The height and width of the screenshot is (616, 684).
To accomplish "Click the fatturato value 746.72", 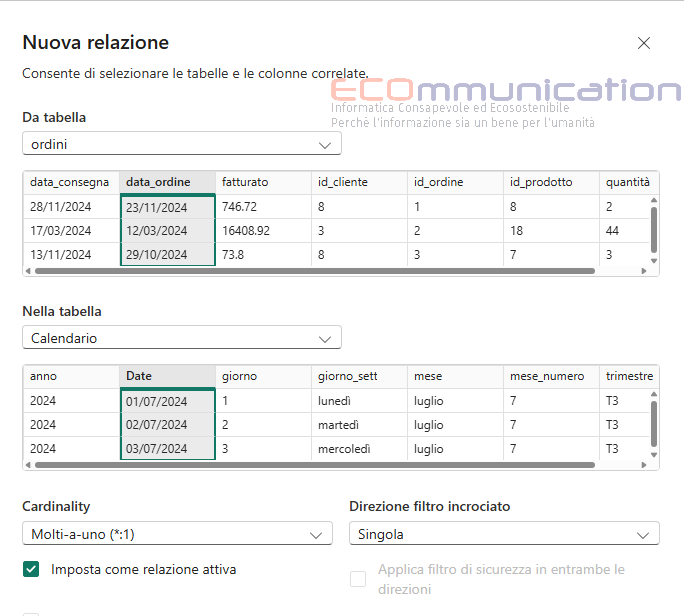I will pyautogui.click(x=263, y=207).
